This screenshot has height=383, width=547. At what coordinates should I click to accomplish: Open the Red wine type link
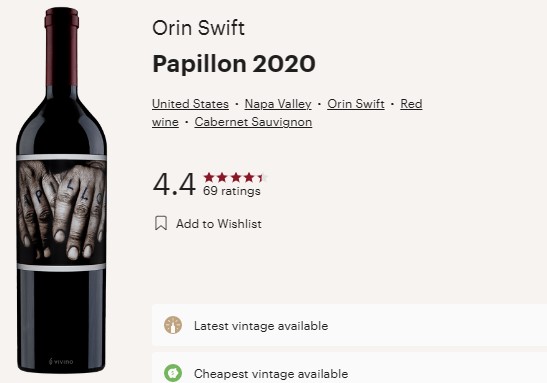(x=411, y=104)
